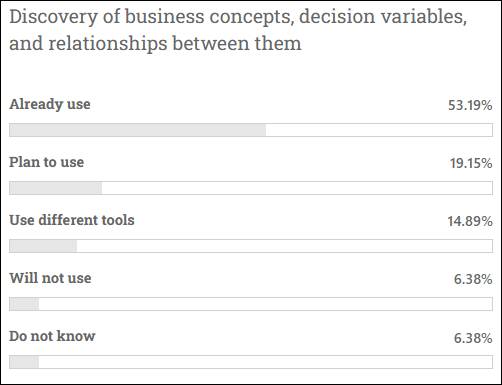The width and height of the screenshot is (502, 385).
Task: Click the filled part of the 'Will not use' bar
Action: pyautogui.click(x=24, y=304)
